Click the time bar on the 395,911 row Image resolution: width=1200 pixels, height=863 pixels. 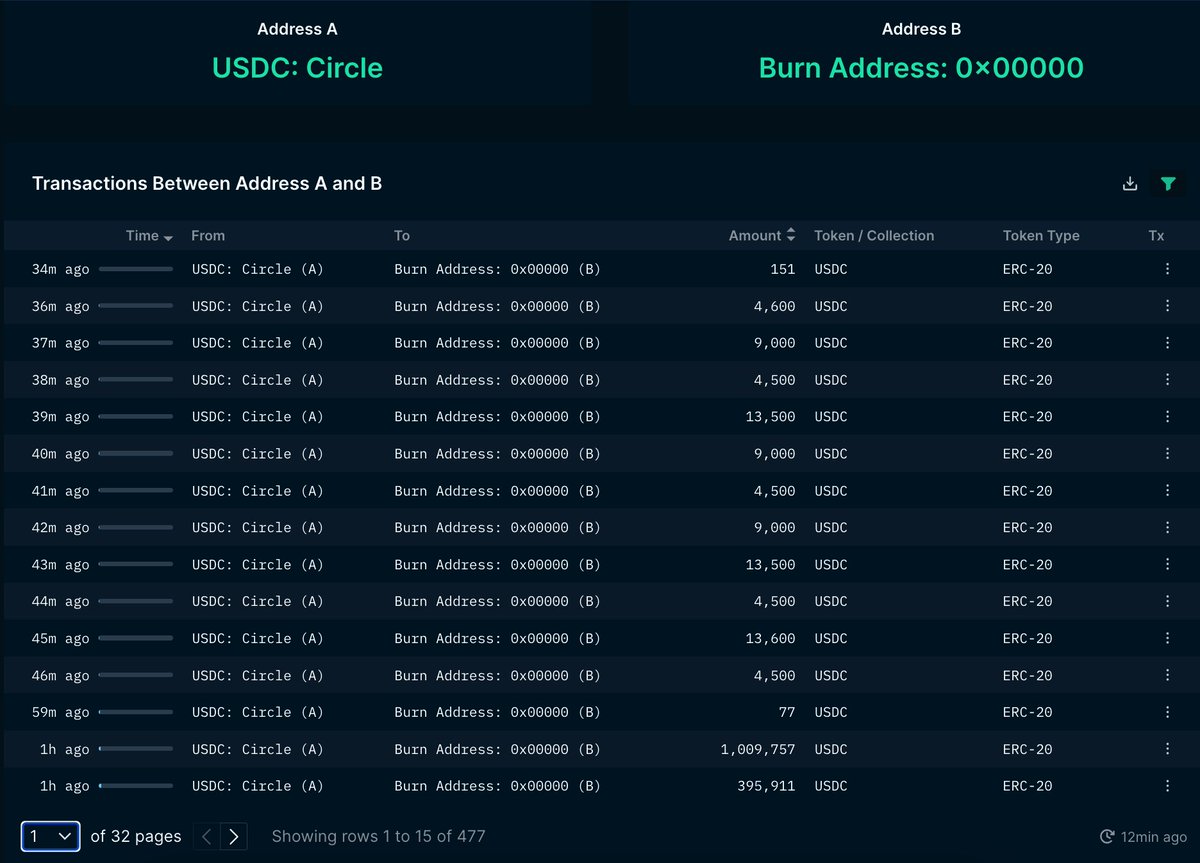point(135,786)
